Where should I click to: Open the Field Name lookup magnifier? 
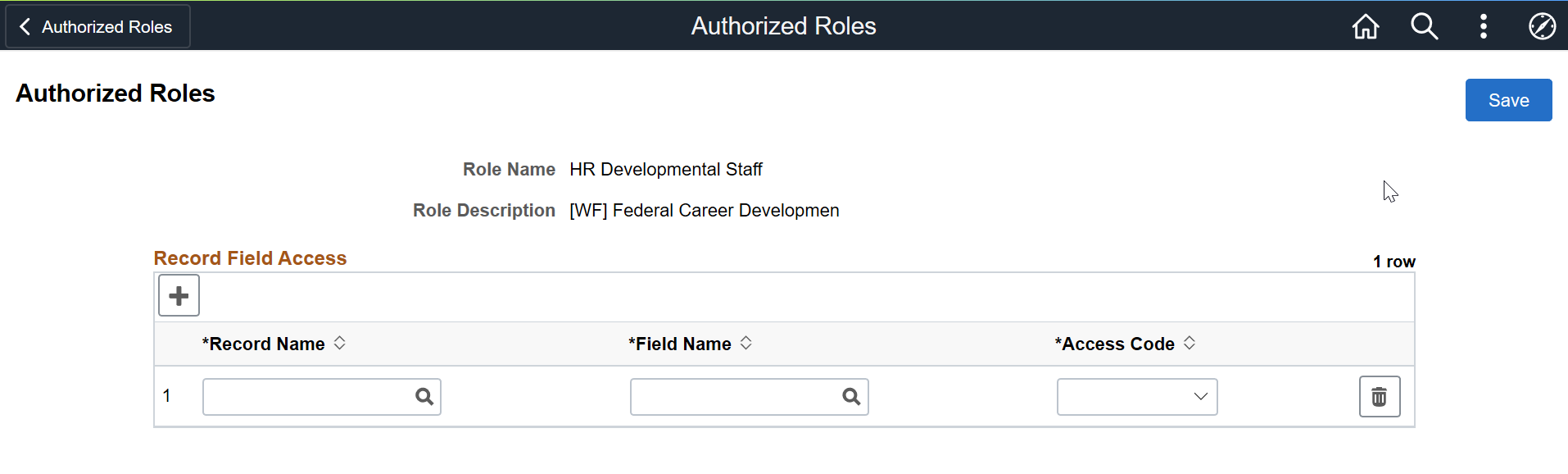(x=851, y=396)
